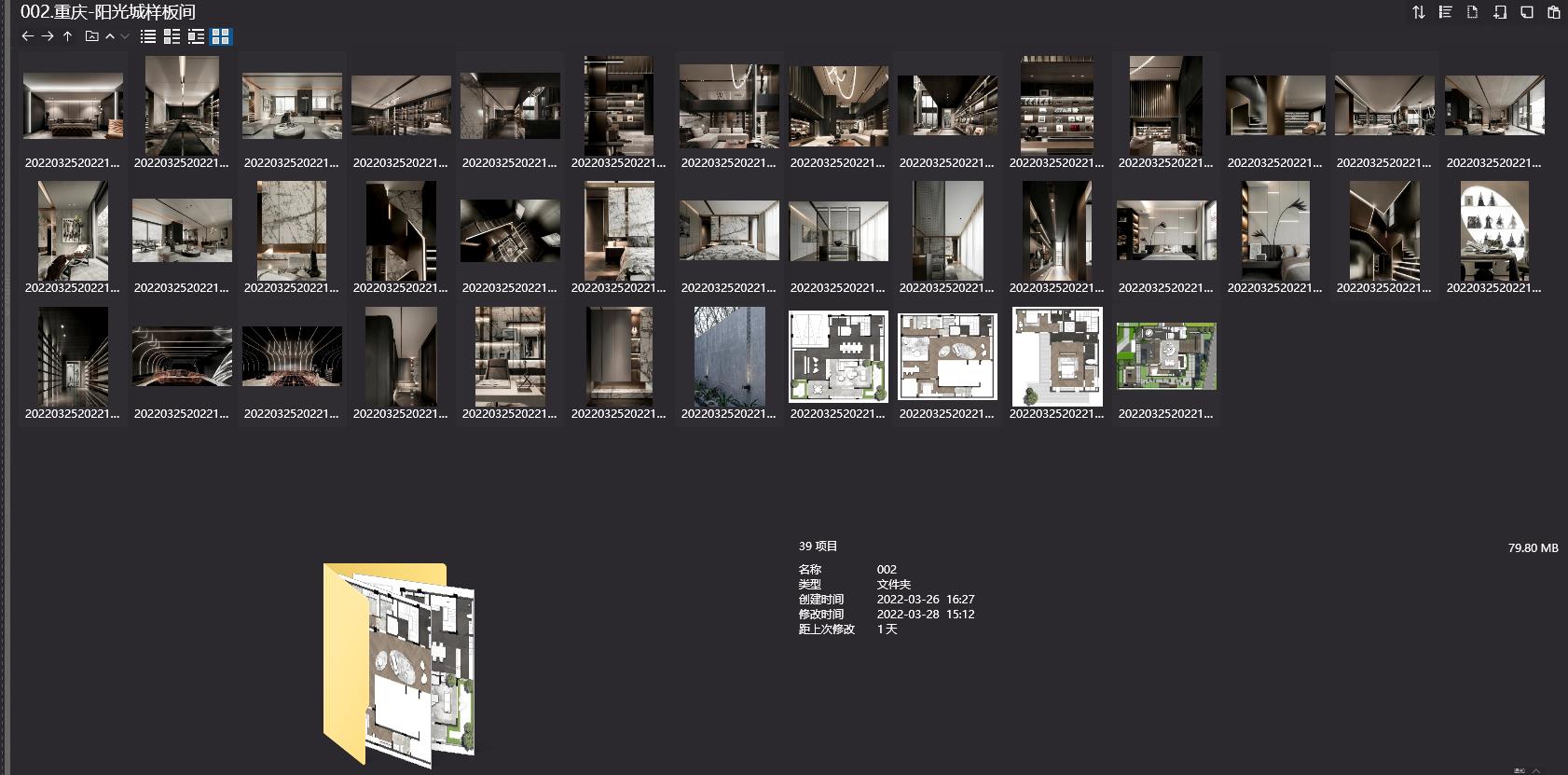The width and height of the screenshot is (1568, 775).
Task: Select the green landscaped site plan thumbnail
Action: (x=1166, y=356)
